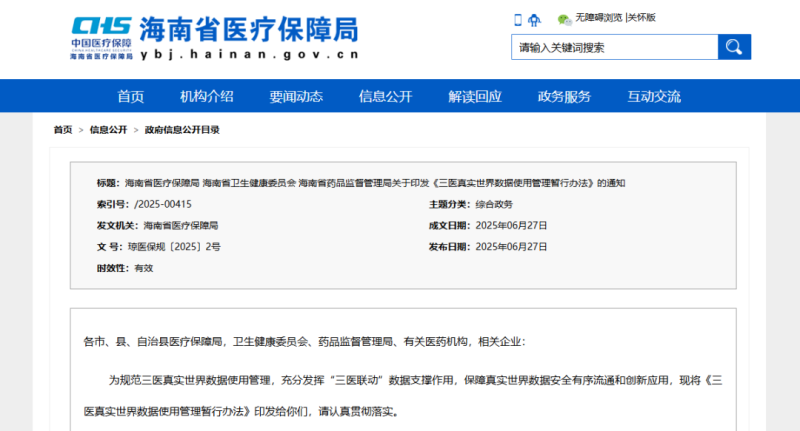Click the CHS 中国医疗保障 logo
Screen dimensions: 800x431
100,37
